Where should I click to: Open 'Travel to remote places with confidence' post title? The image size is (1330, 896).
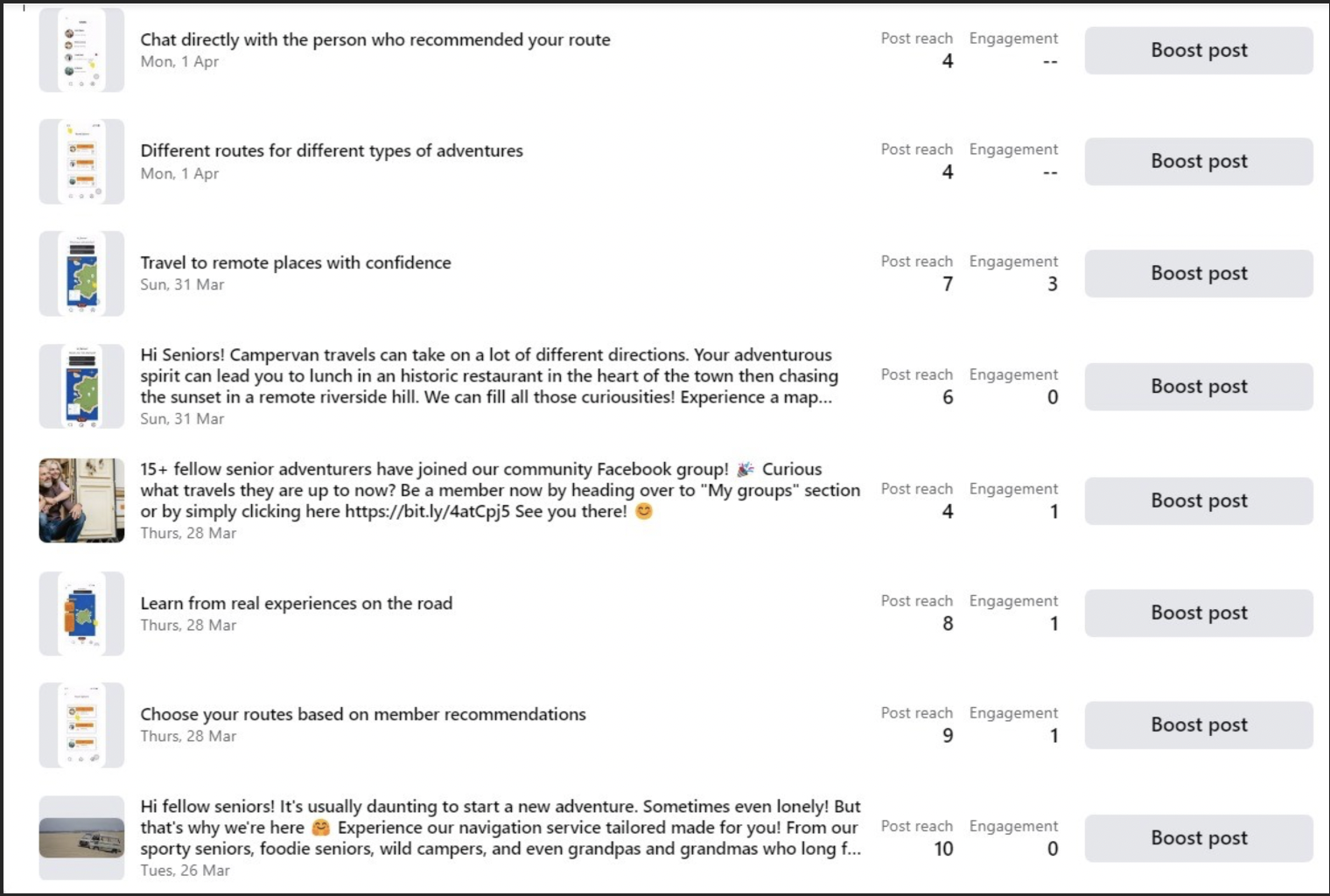pos(296,262)
